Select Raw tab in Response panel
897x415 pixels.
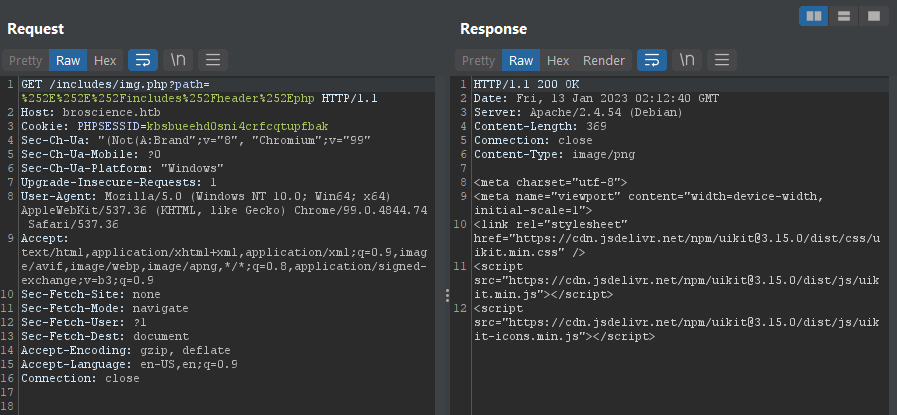point(521,60)
